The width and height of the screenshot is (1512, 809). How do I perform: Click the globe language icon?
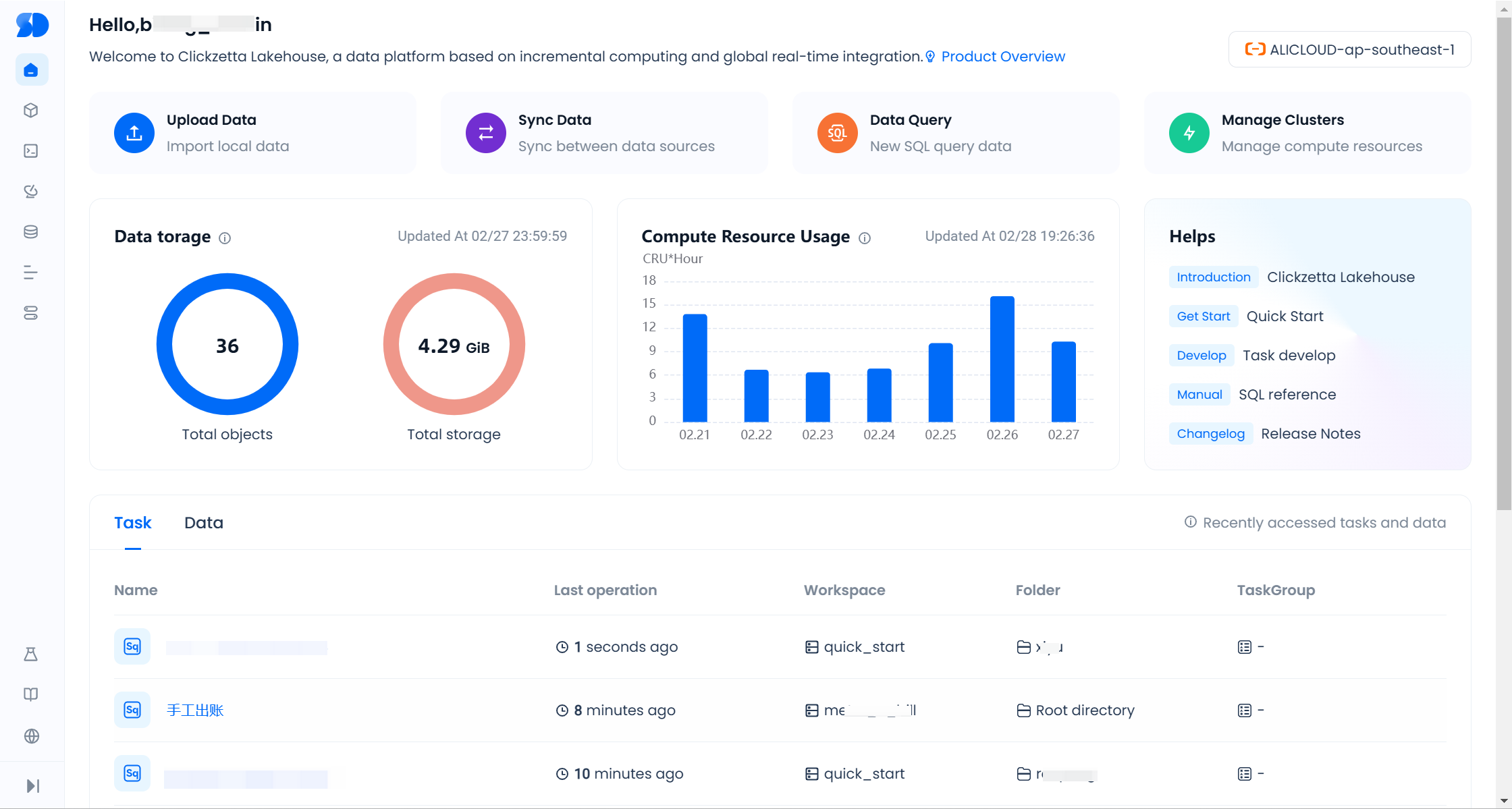pos(31,736)
